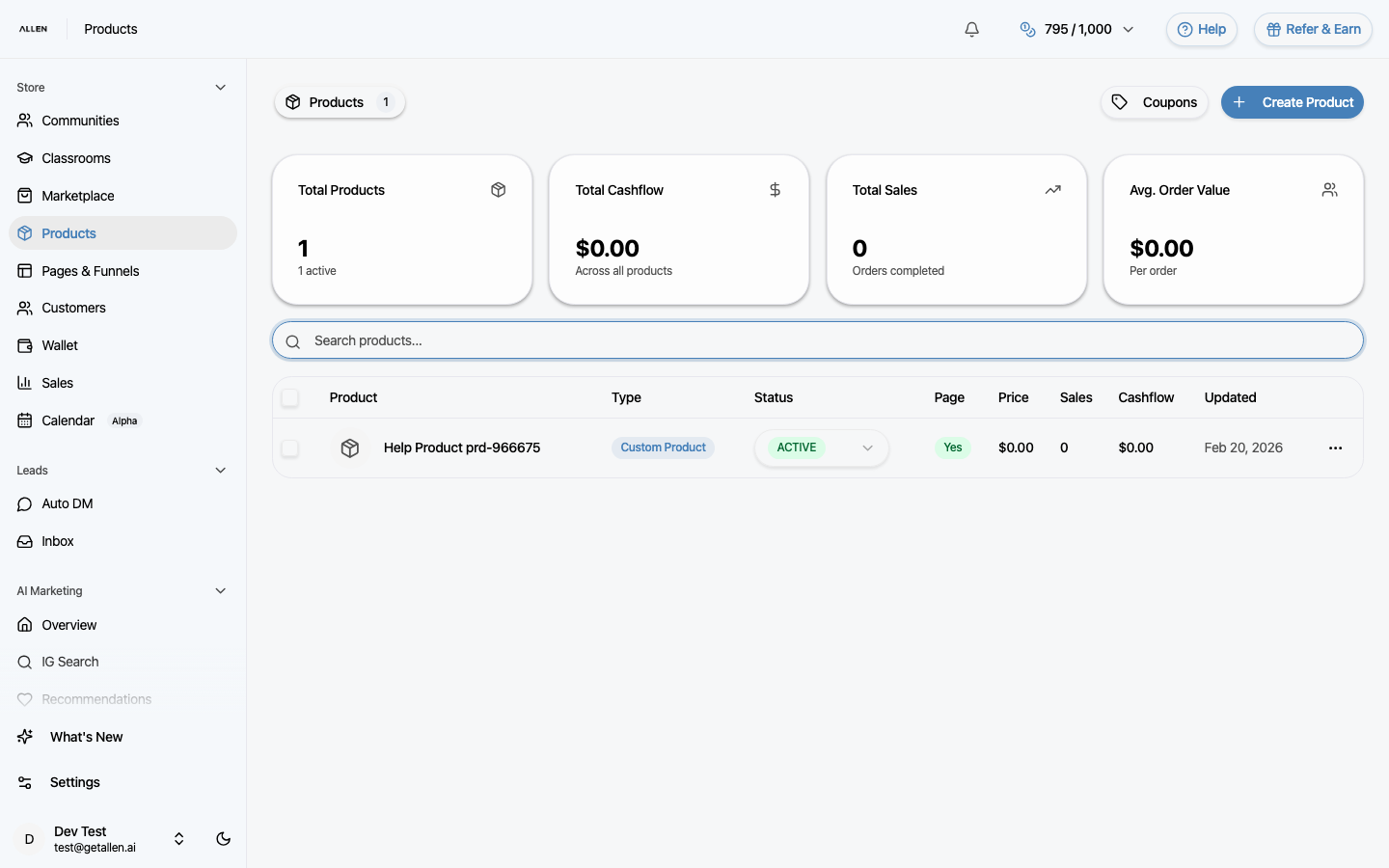The image size is (1389, 868).
Task: Open the credits dropdown showing 795/1,000
Action: [x=1077, y=29]
